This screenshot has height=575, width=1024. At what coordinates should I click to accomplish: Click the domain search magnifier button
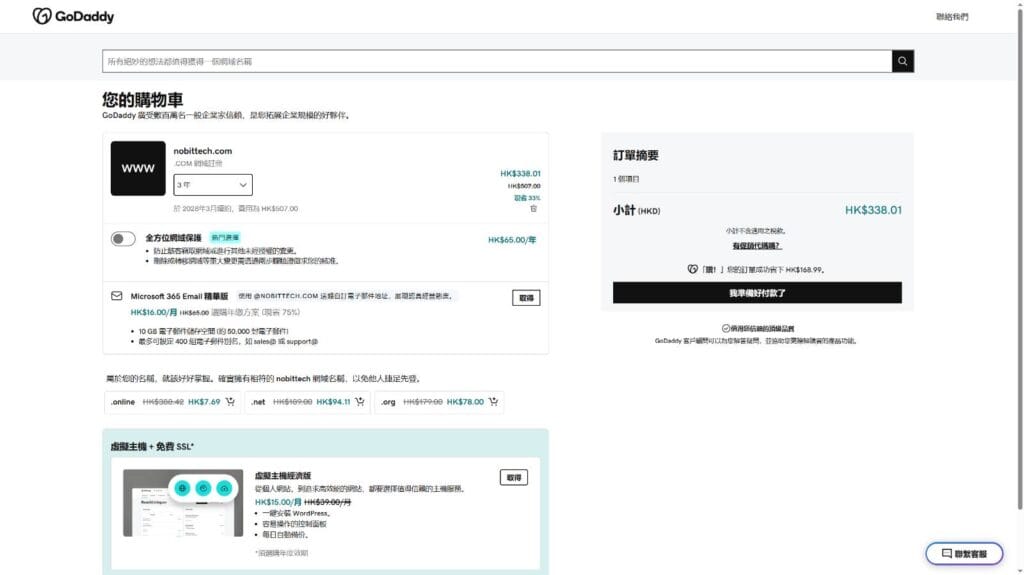[903, 61]
